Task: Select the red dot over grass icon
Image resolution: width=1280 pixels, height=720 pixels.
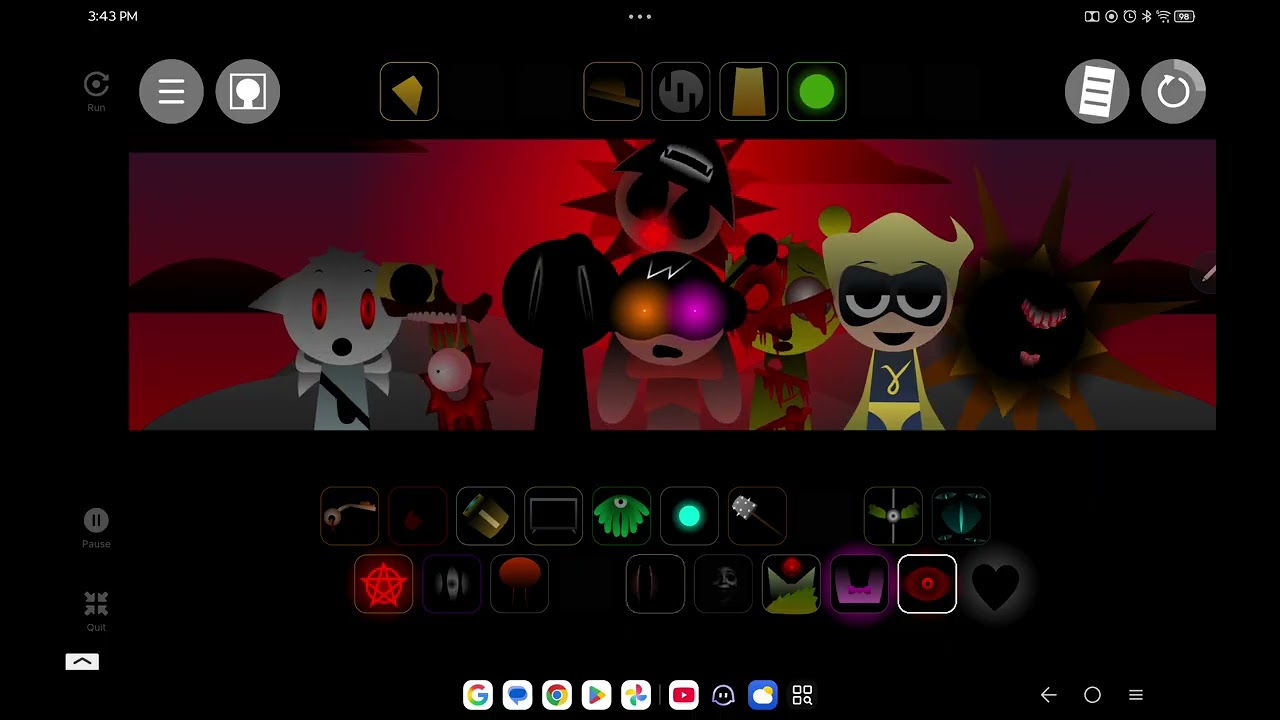Action: (x=791, y=584)
